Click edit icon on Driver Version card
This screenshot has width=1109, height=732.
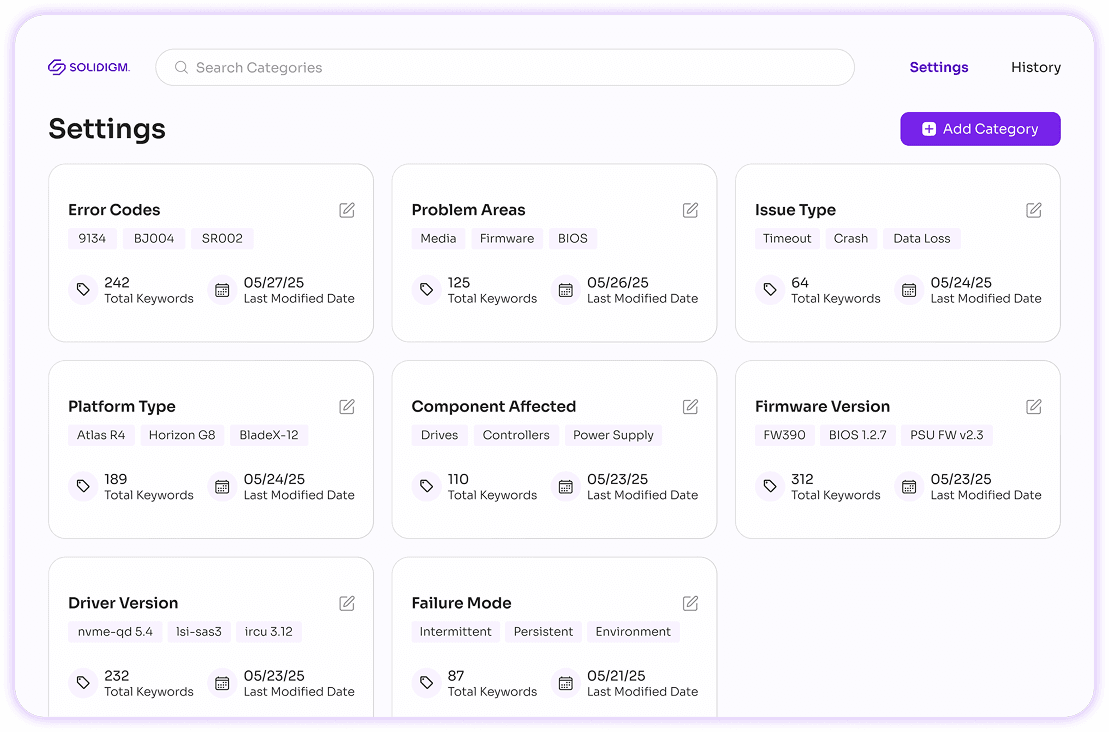[347, 603]
